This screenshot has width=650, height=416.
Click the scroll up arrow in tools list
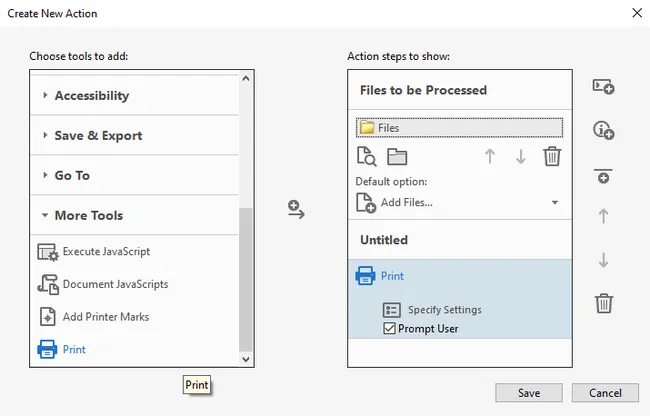point(246,78)
